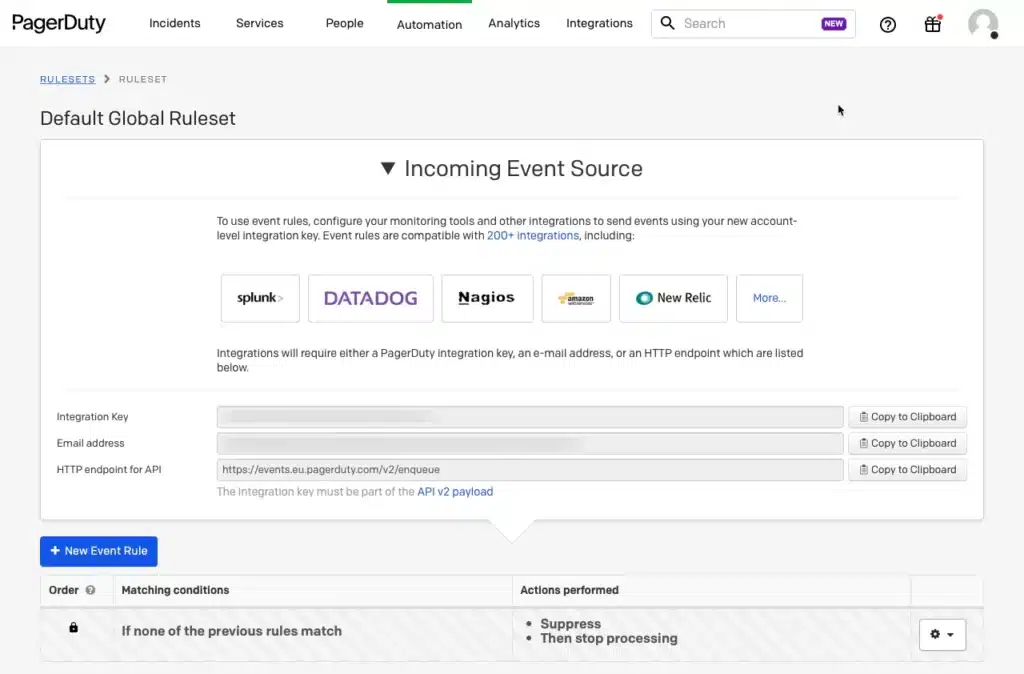Click the HTTP endpoint for API field
The height and width of the screenshot is (674, 1024).
[530, 470]
